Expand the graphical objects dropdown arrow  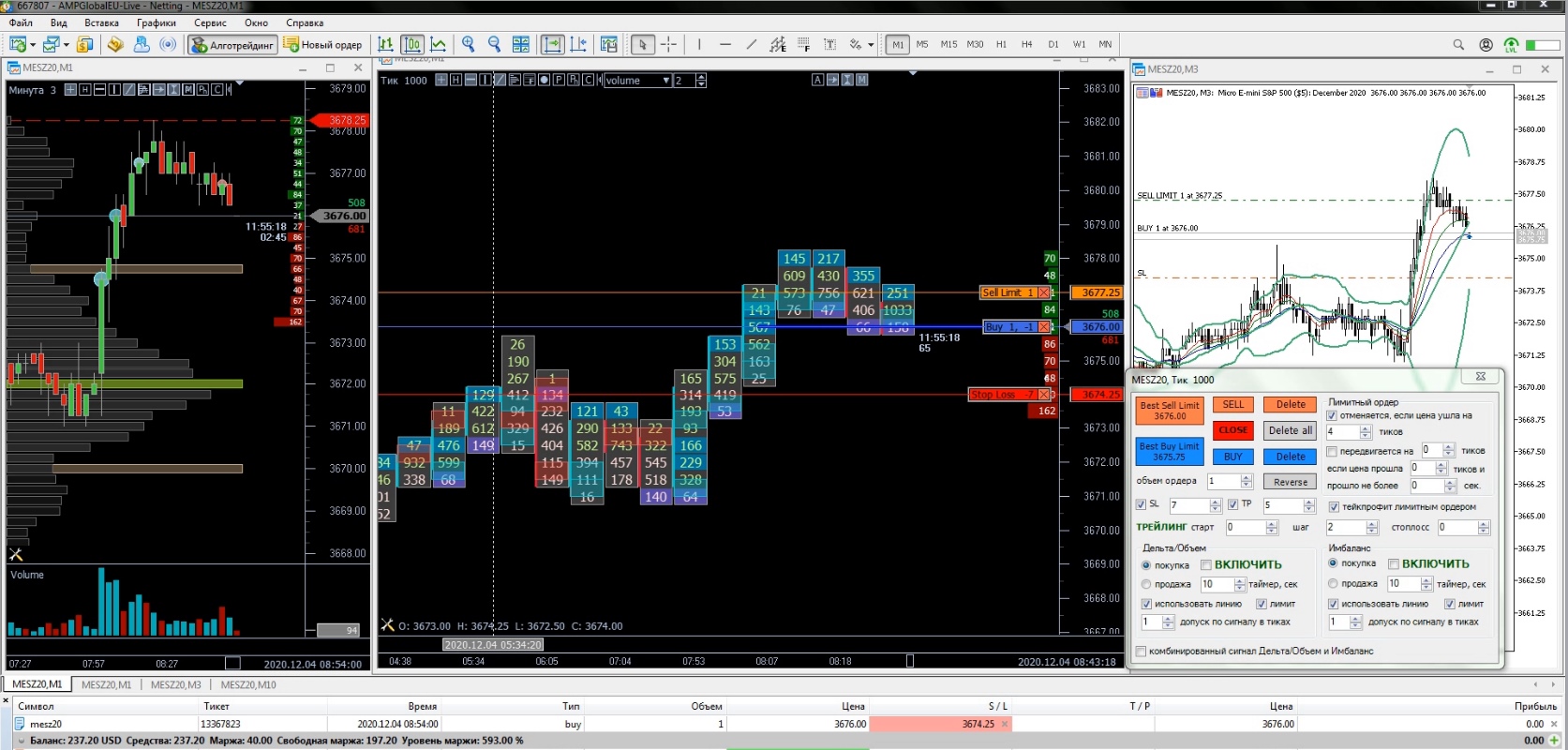click(871, 45)
